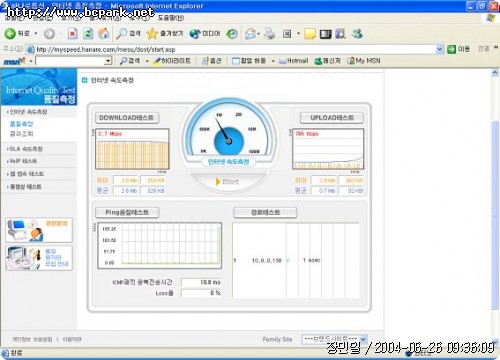Click the Mail envelope icon
Viewport: 500px width, 360px height.
[250, 33]
